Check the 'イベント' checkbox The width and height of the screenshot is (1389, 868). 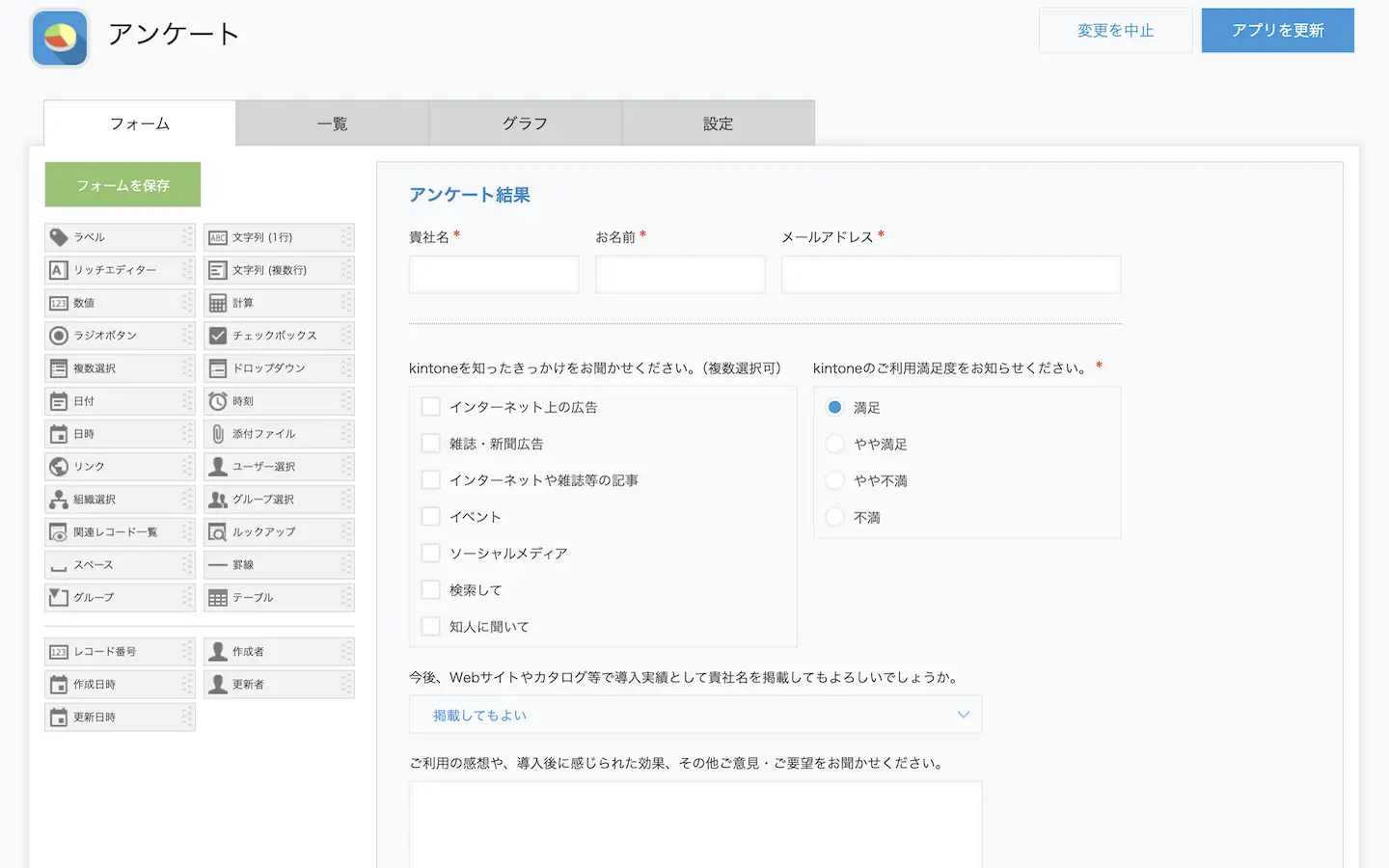click(431, 517)
